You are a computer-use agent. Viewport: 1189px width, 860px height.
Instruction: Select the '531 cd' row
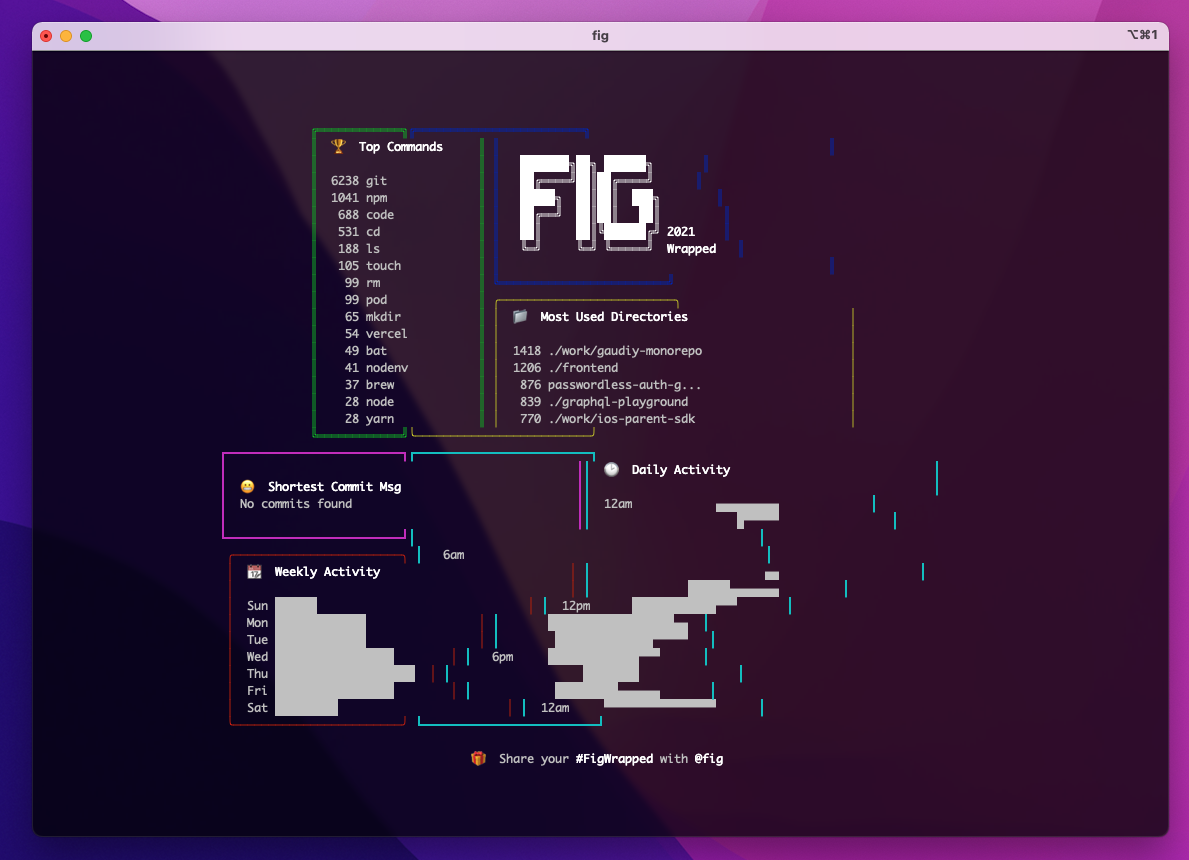click(x=359, y=231)
